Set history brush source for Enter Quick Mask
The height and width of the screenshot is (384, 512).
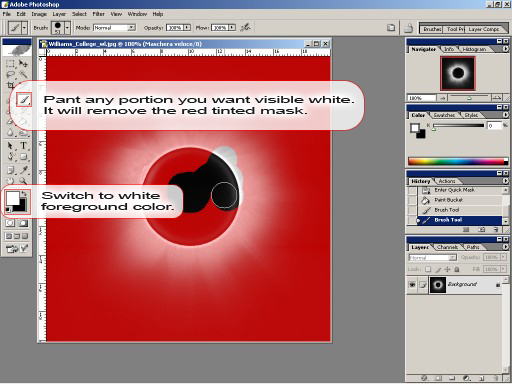point(412,190)
